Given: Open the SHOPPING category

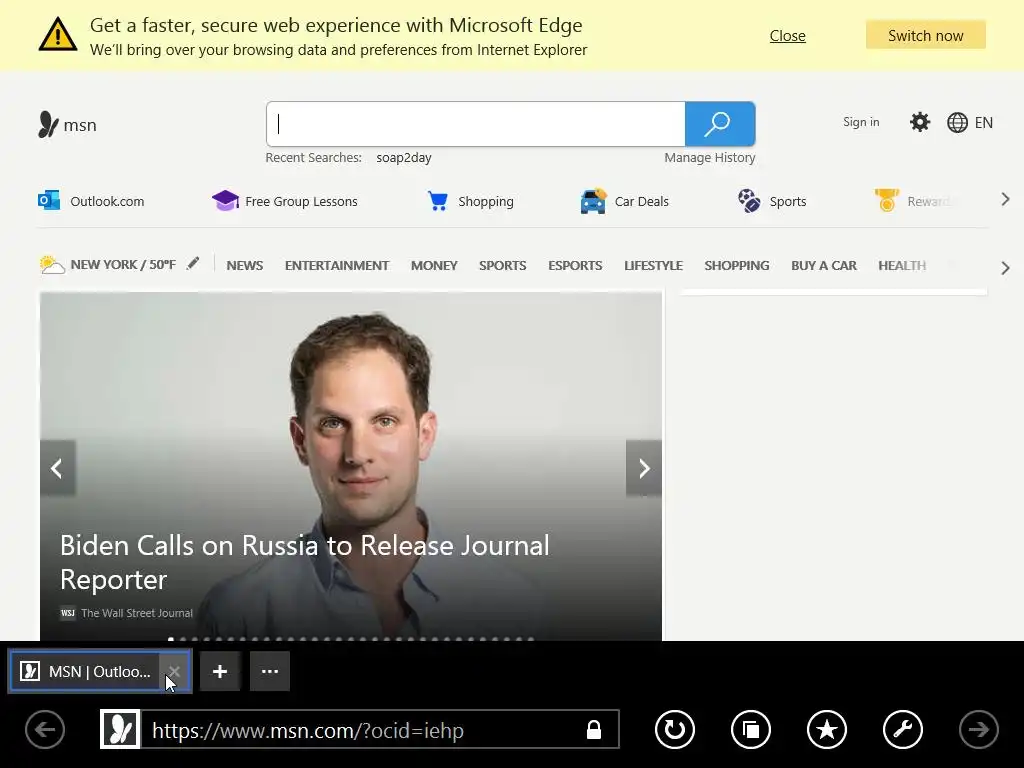Looking at the screenshot, I should click(737, 265).
